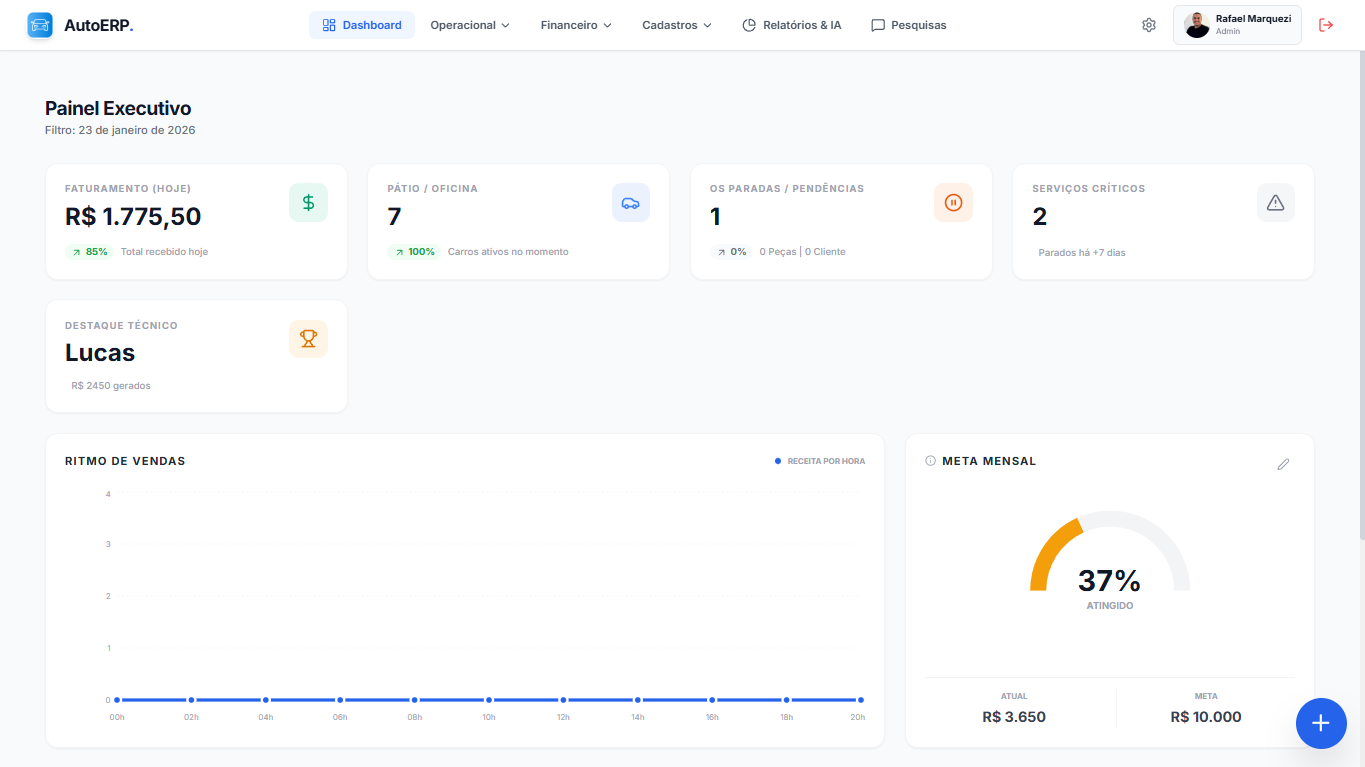Screen dimensions: 1365x767
Task: Go to the Pesquisas menu item
Action: [x=908, y=25]
